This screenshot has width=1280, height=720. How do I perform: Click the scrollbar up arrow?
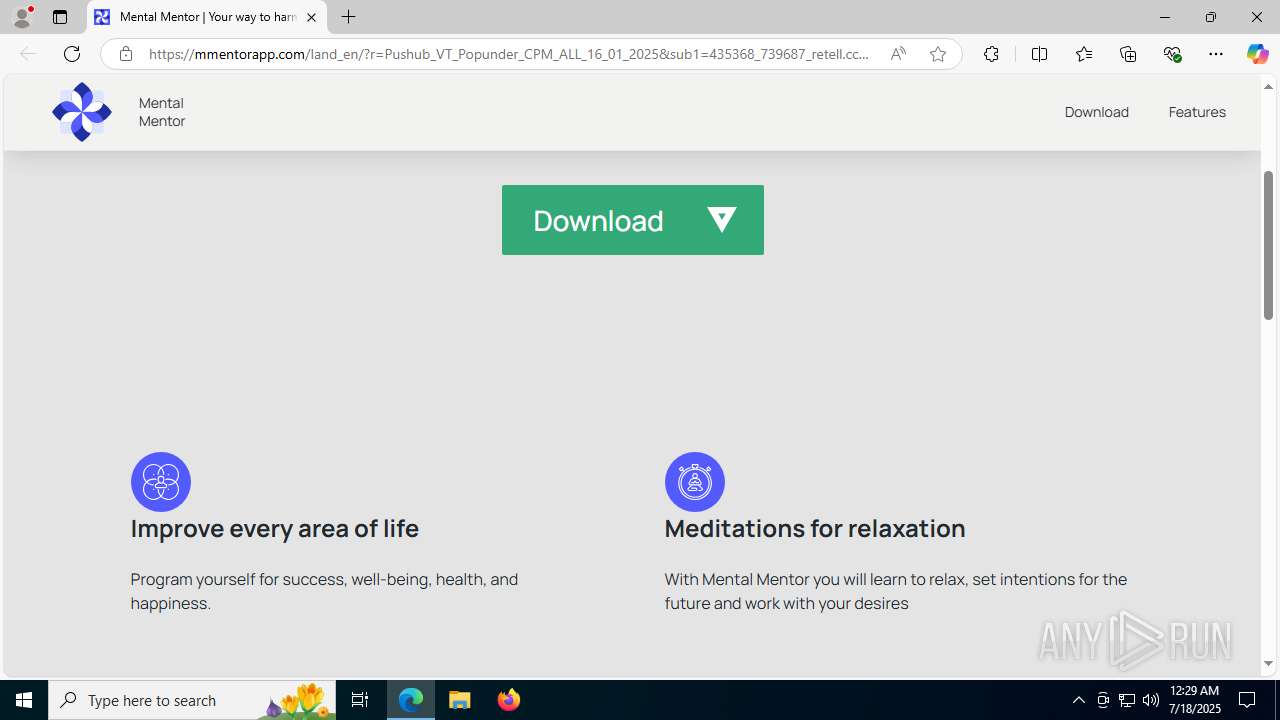pos(1268,87)
